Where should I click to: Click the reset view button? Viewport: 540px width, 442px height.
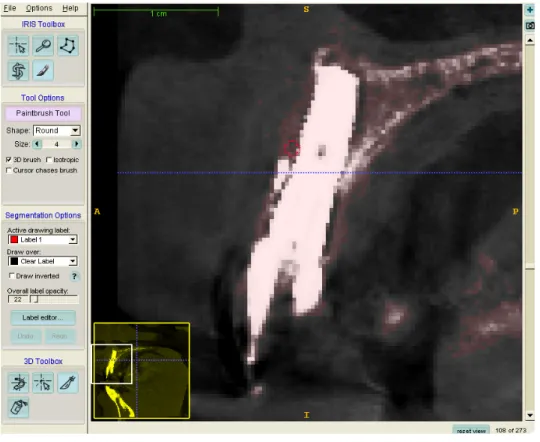pyautogui.click(x=471, y=431)
